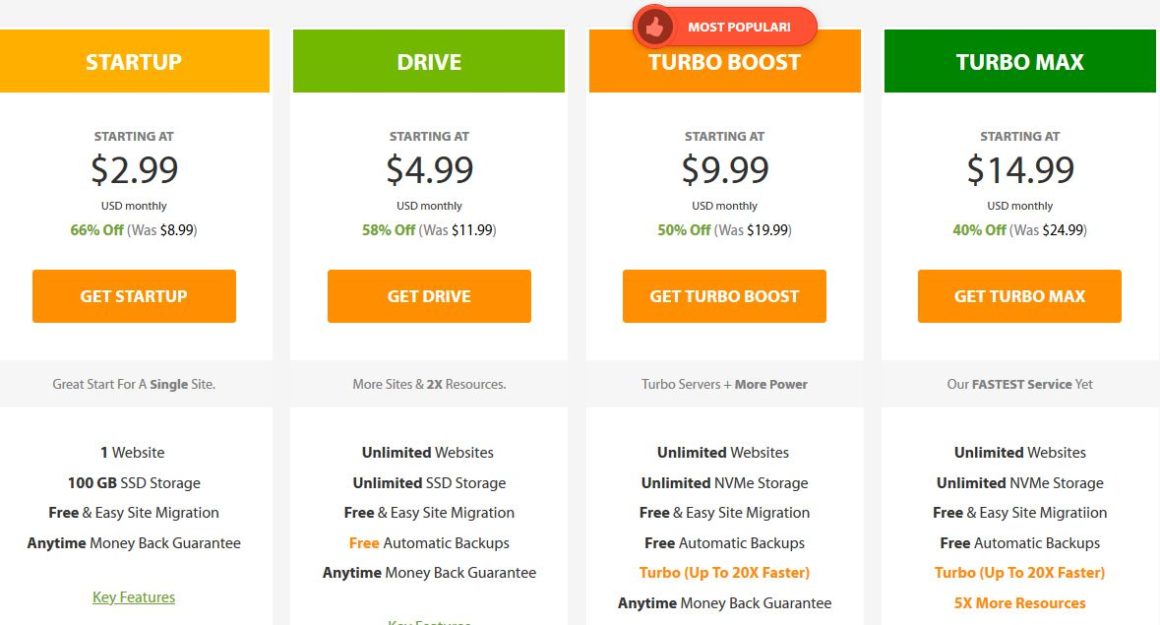Select the Turbo Boost plan header
The width and height of the screenshot is (1160, 625).
725,61
